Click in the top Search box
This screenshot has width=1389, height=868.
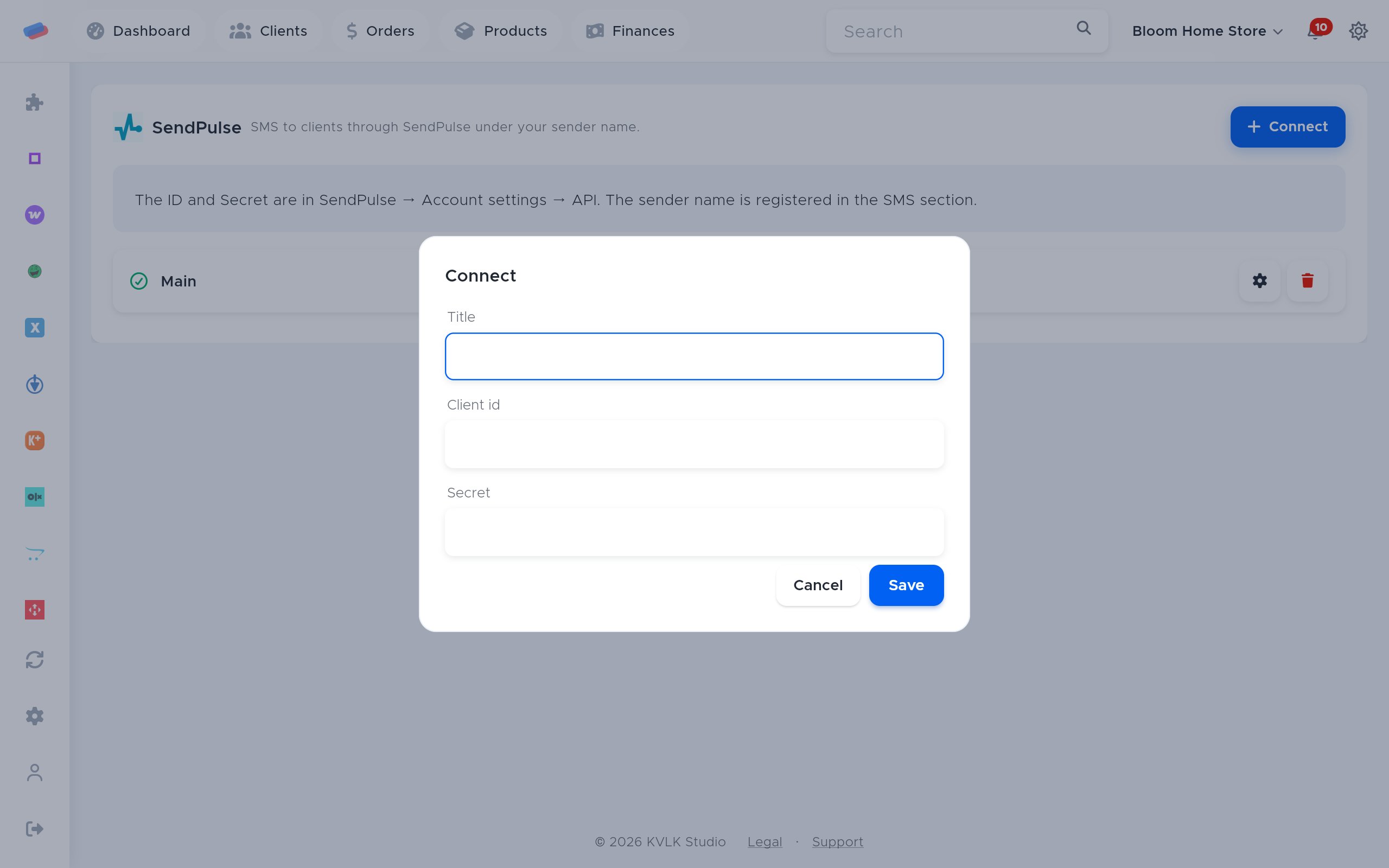(966, 31)
